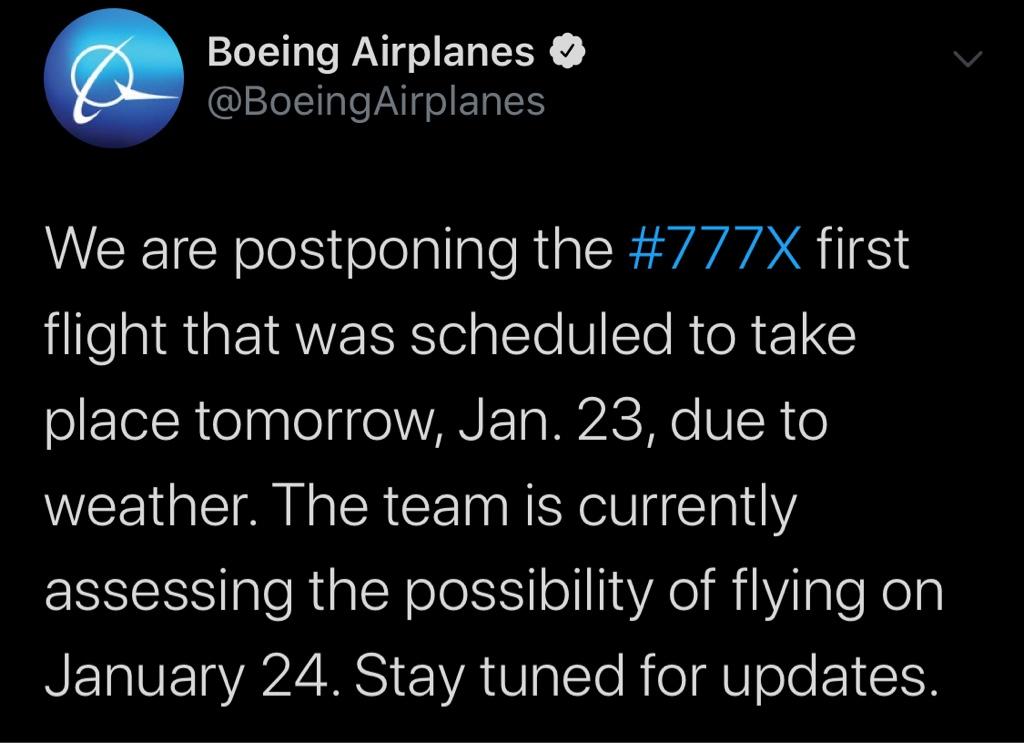
Task: Click 'assessing the possibility of flying' line
Action: coord(457,593)
